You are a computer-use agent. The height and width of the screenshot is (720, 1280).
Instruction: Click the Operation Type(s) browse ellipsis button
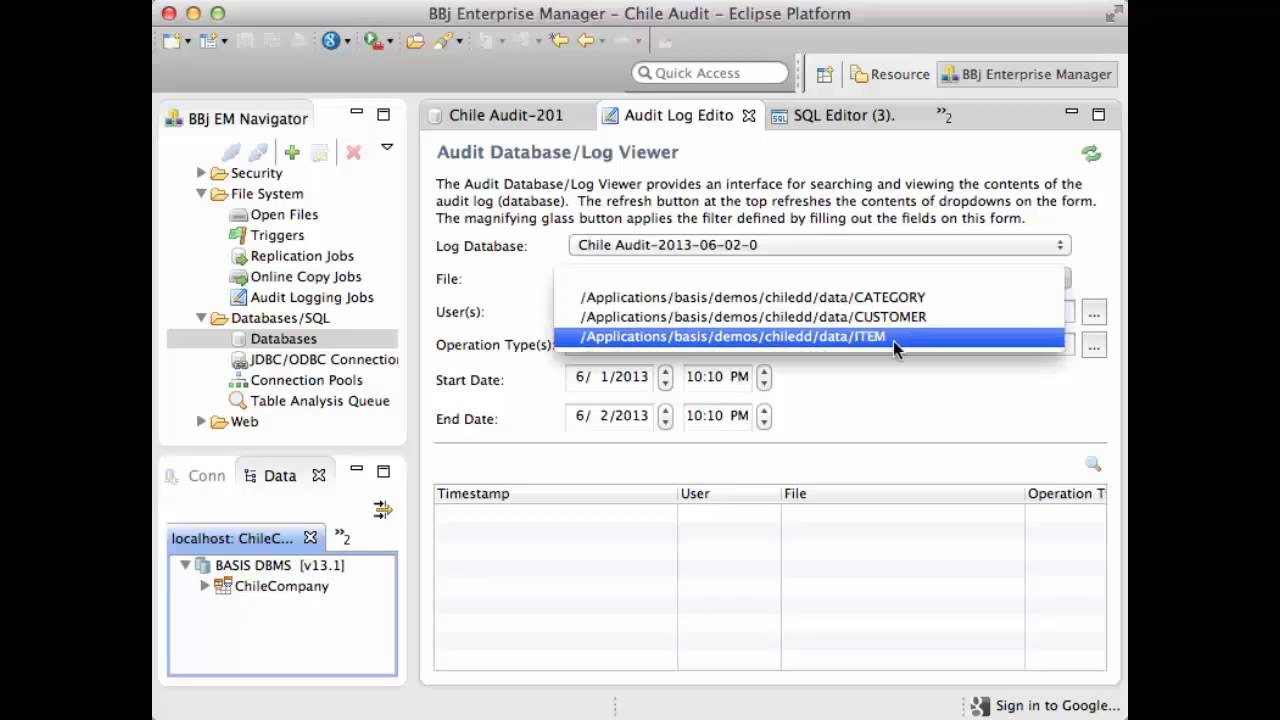(1094, 346)
